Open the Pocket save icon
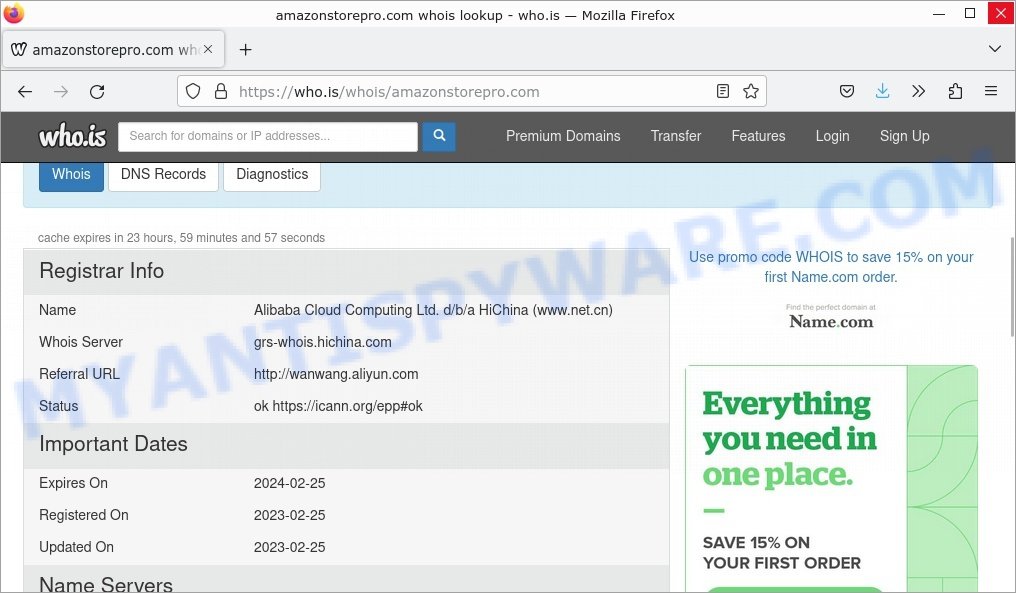This screenshot has width=1016, height=593. [x=847, y=91]
